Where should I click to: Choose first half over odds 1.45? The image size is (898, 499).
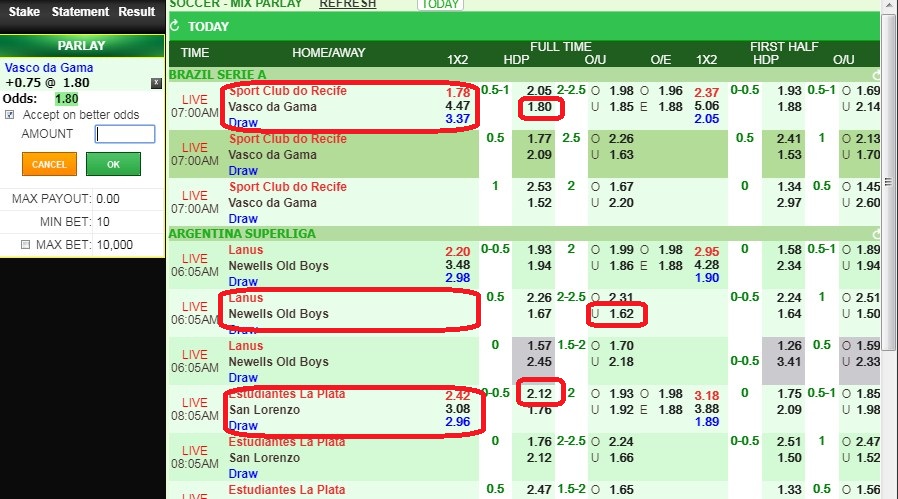click(868, 187)
